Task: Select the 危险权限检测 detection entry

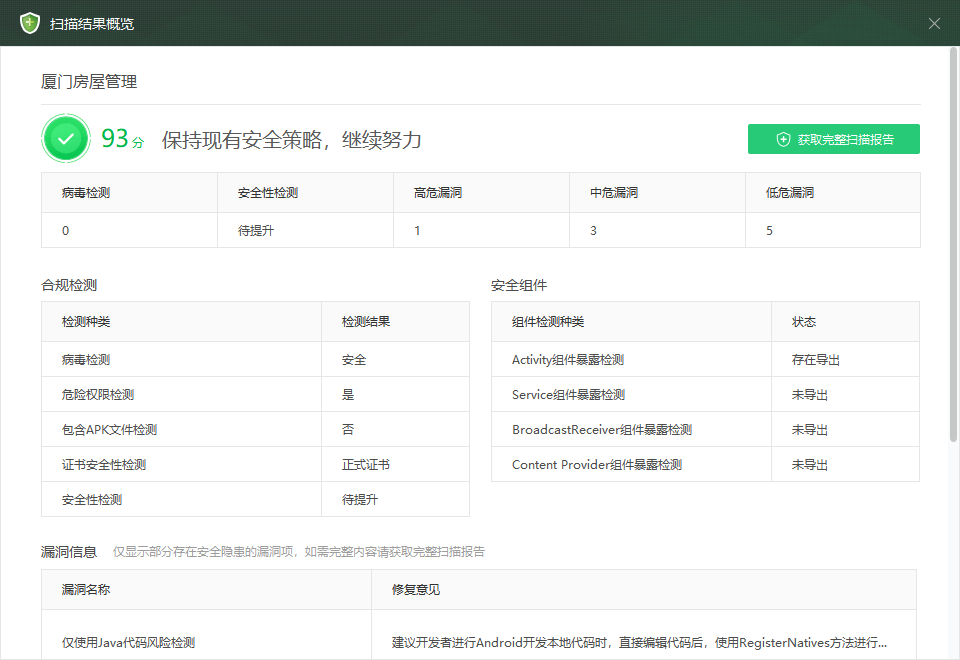Action: tap(88, 394)
